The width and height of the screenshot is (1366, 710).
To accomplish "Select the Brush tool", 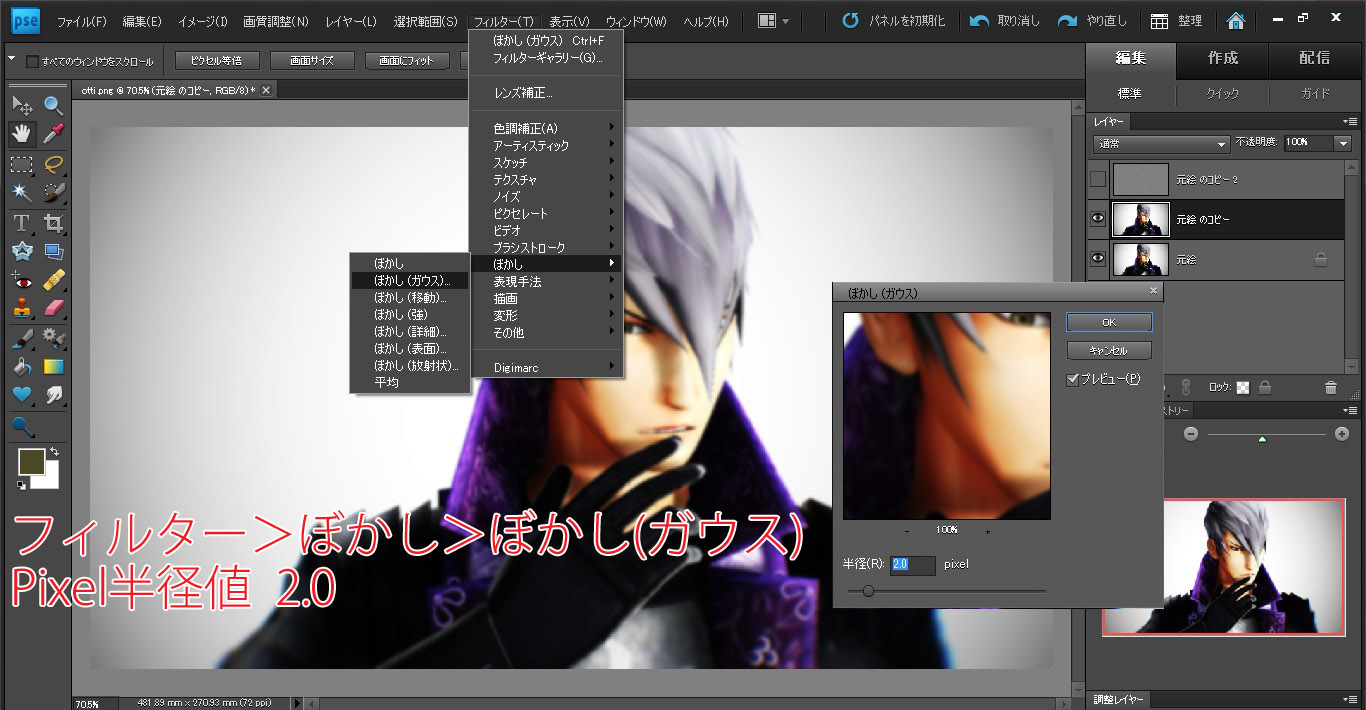I will (x=22, y=338).
